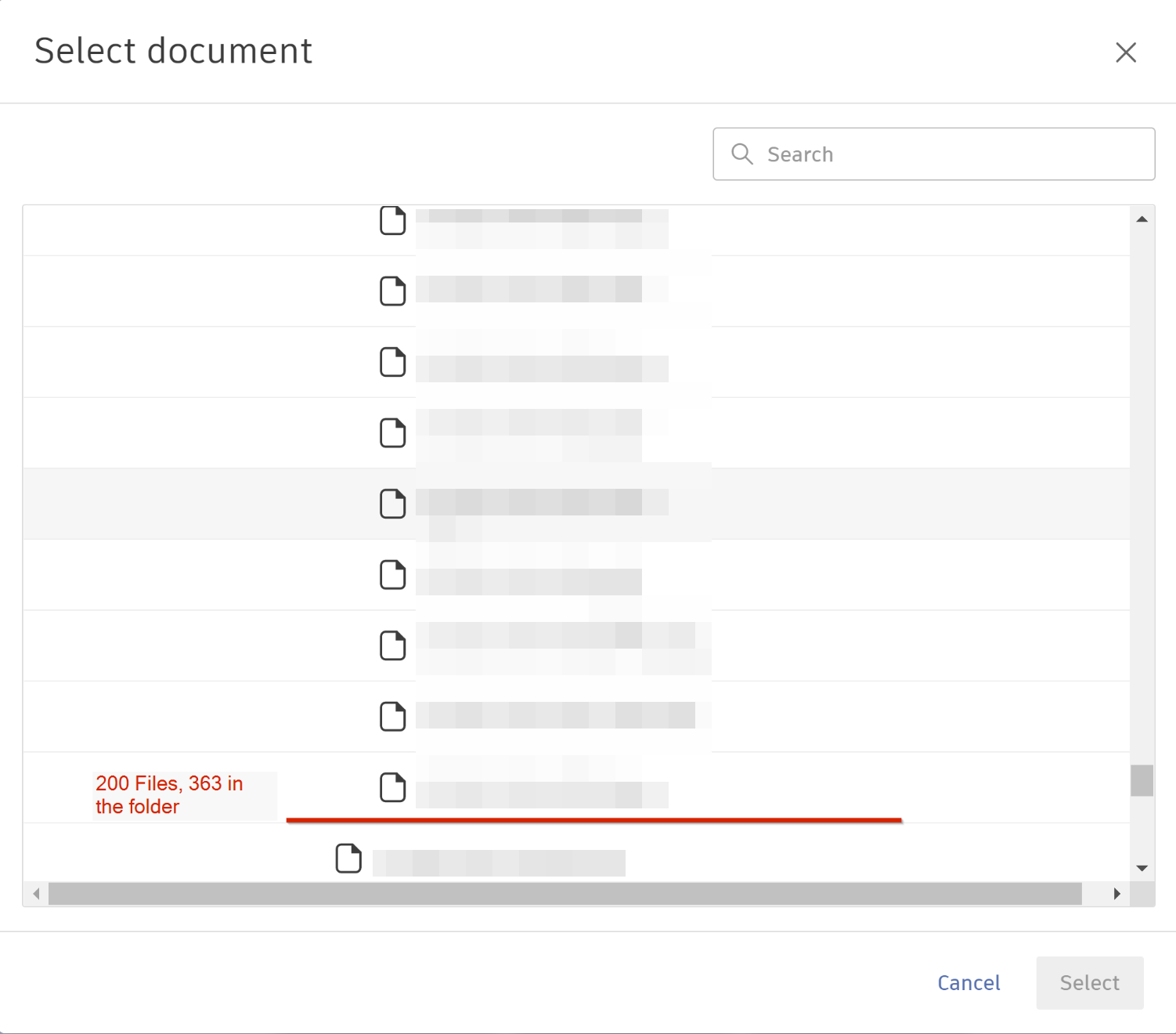Click the horizontal scrollbar right arrow

point(1117,894)
